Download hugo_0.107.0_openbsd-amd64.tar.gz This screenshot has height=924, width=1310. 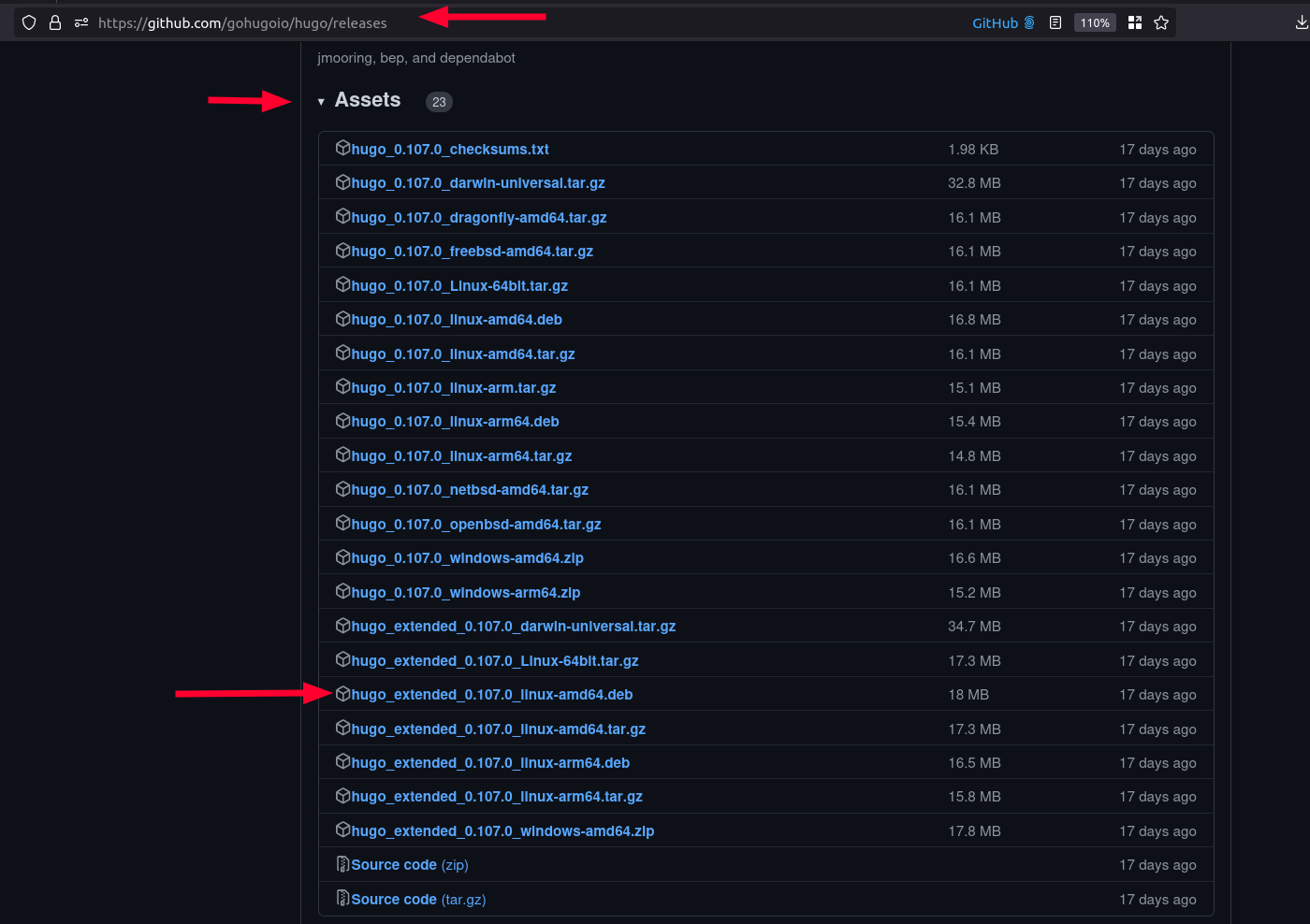coord(476,525)
